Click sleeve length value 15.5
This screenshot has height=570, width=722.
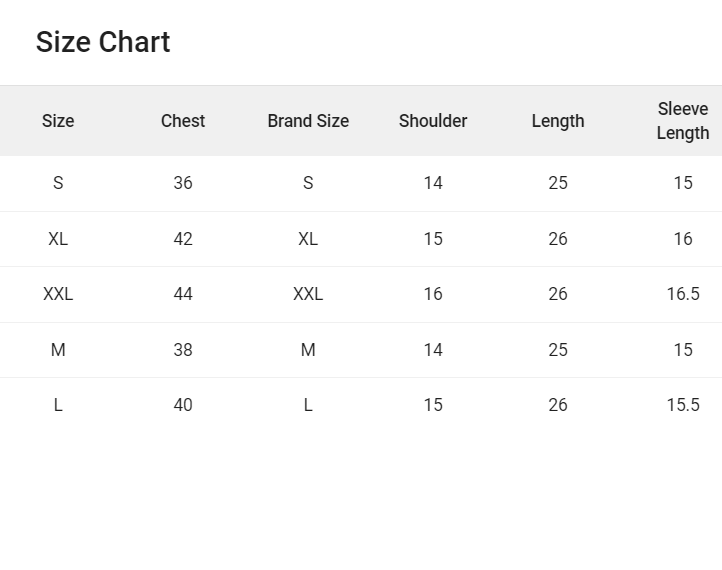point(683,405)
